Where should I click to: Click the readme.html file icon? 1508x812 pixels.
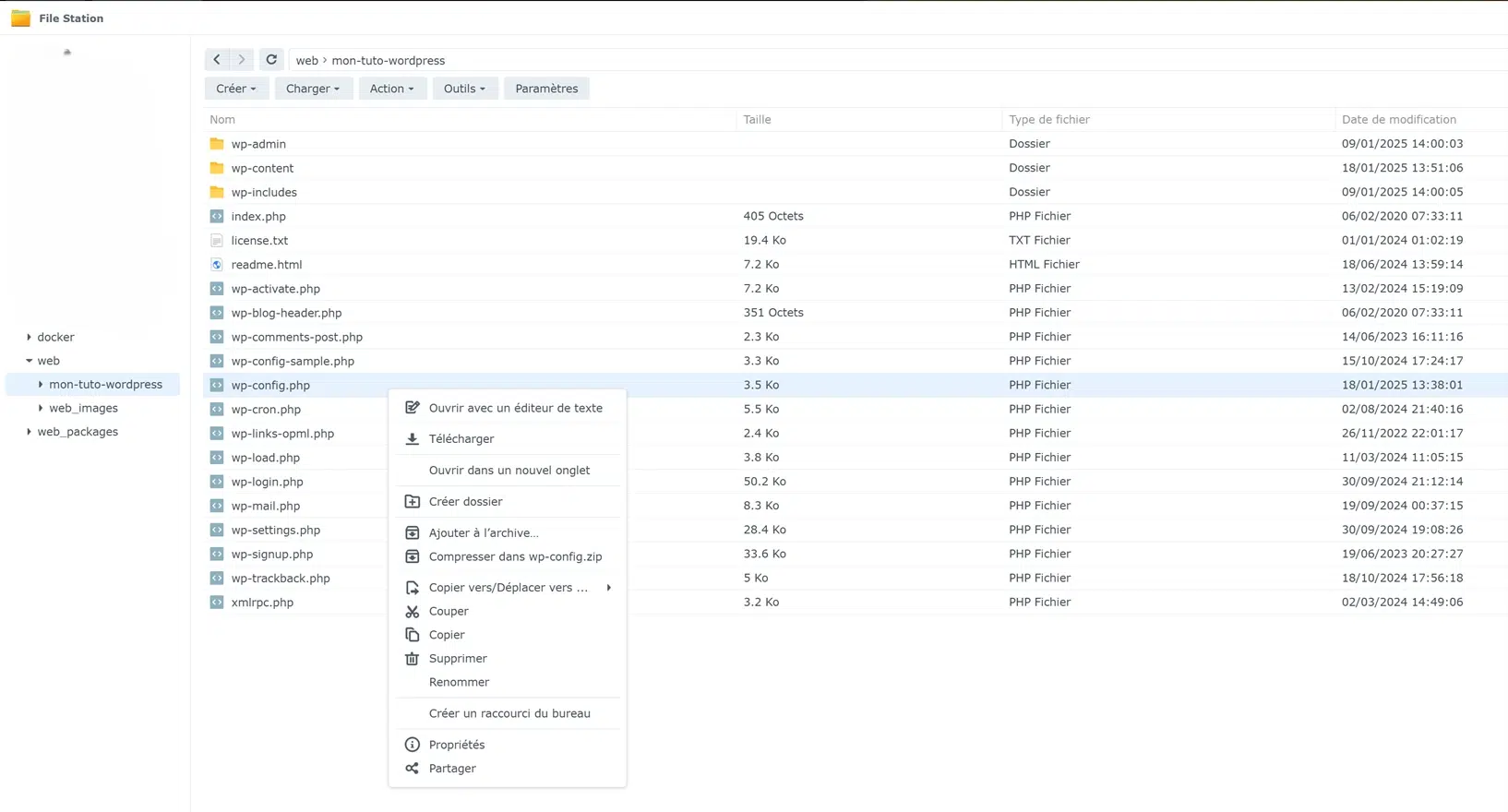pos(217,265)
